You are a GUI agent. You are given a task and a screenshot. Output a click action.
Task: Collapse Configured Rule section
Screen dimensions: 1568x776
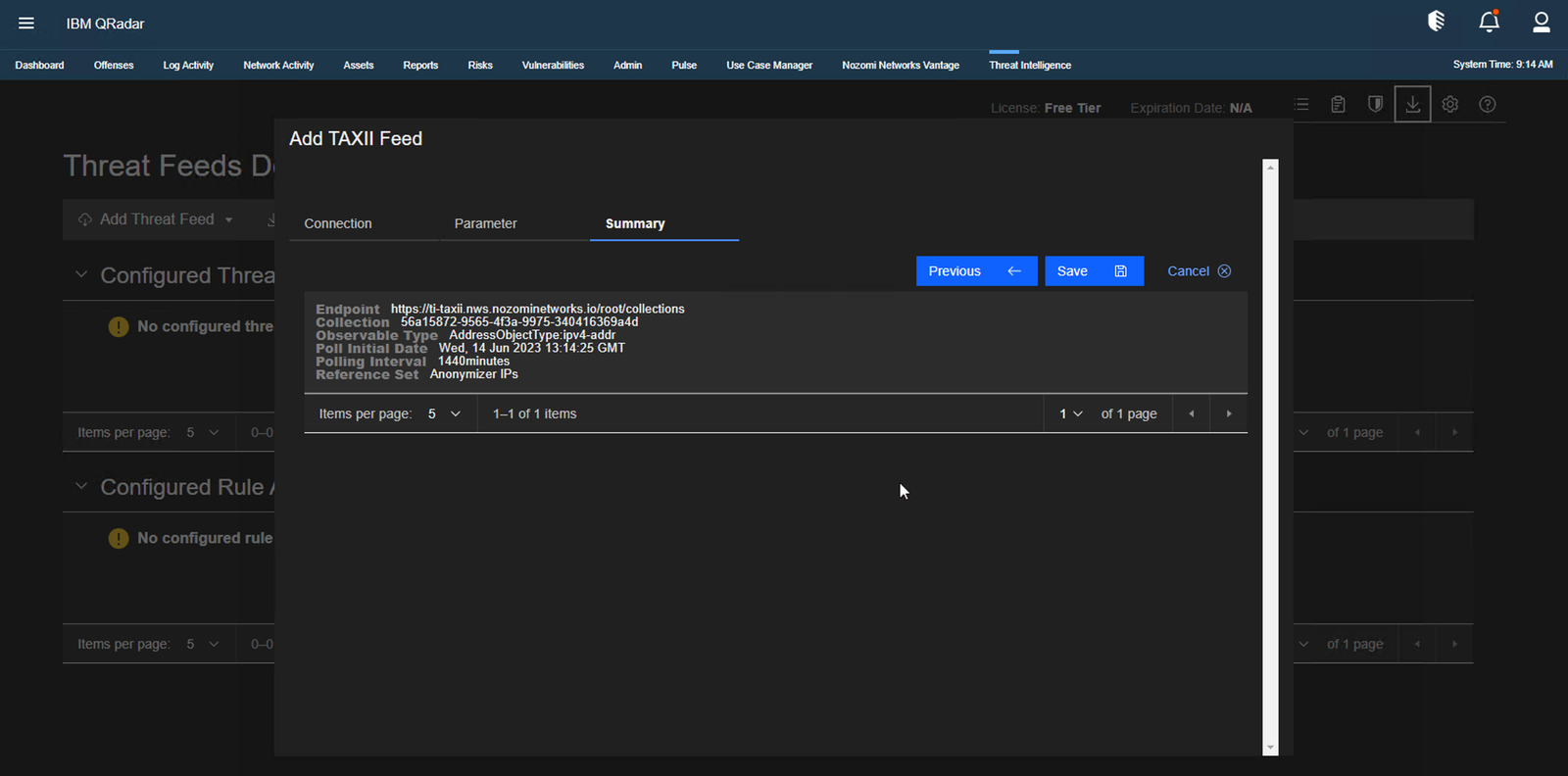pos(81,486)
